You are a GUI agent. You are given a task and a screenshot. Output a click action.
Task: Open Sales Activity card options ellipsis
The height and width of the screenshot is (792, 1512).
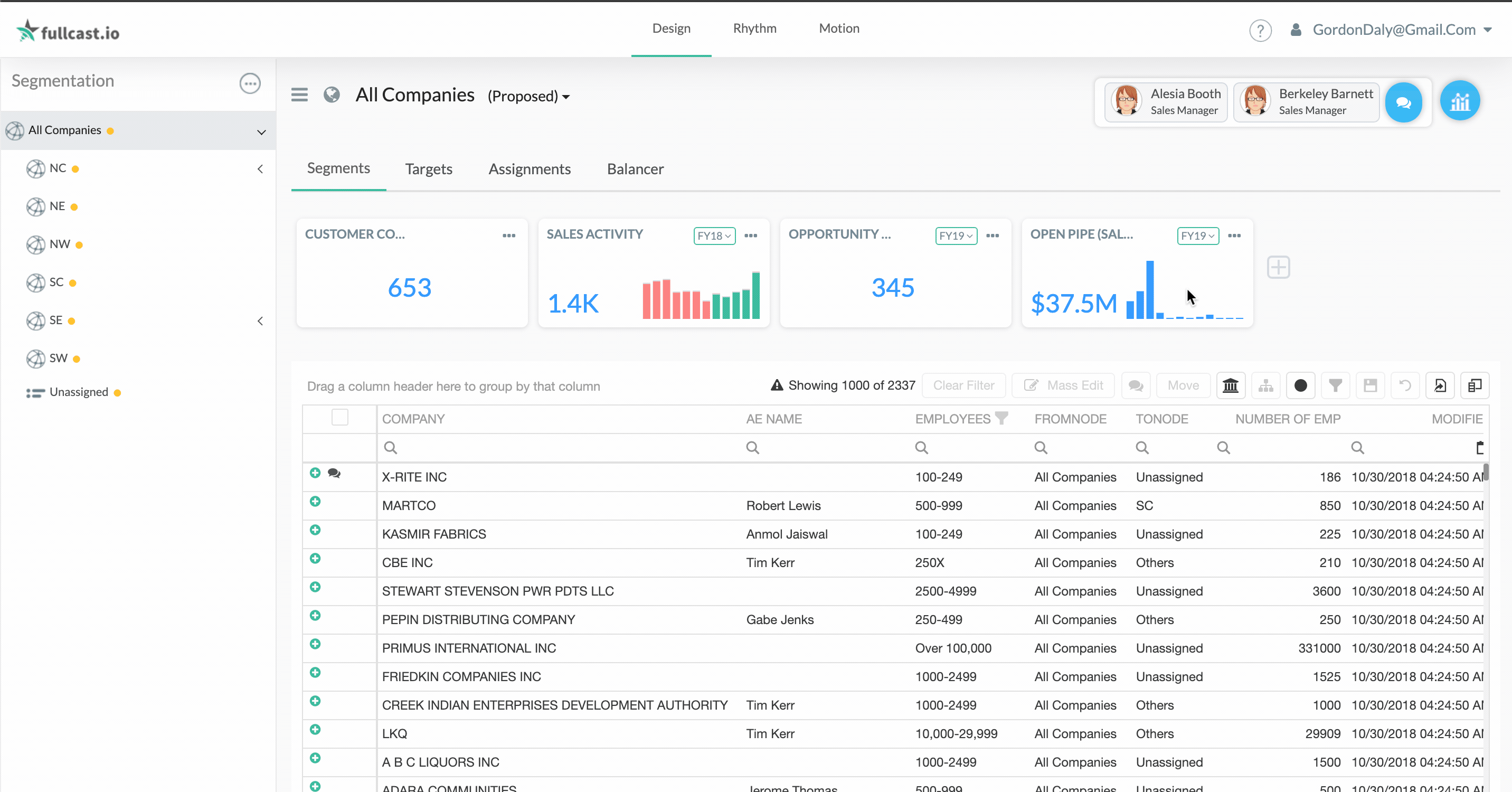751,235
